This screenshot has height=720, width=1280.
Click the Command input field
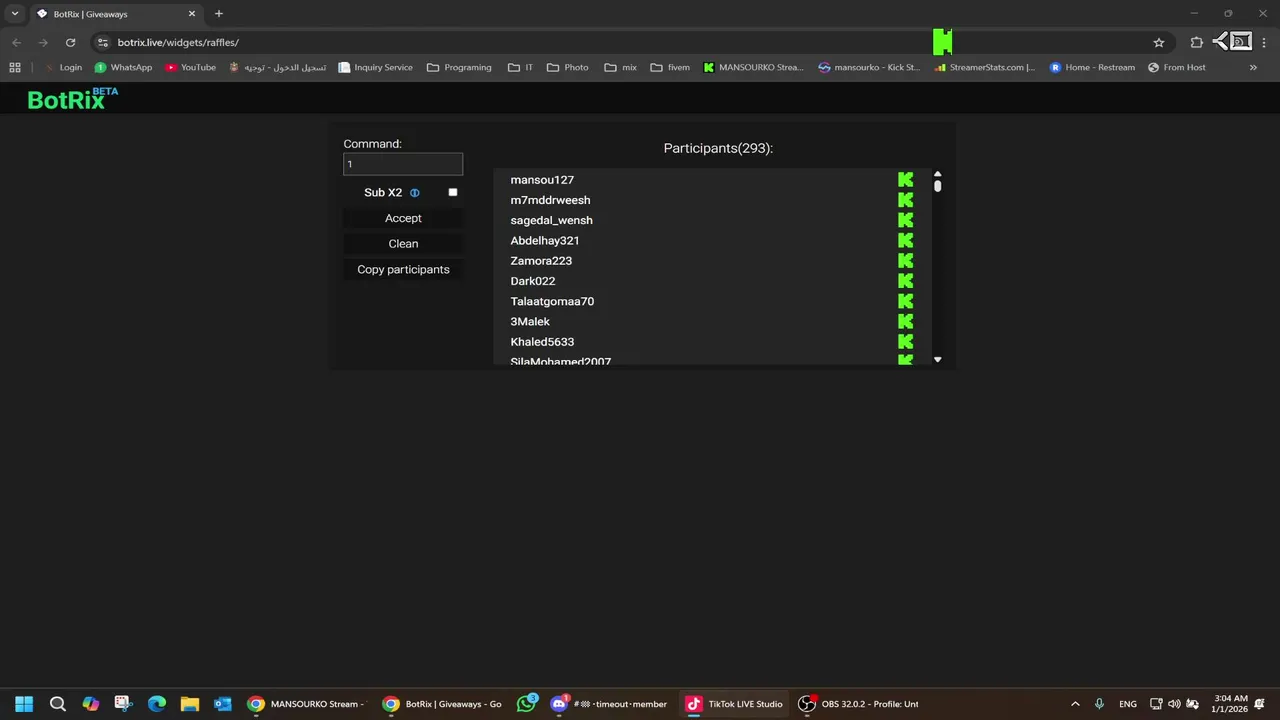point(403,164)
